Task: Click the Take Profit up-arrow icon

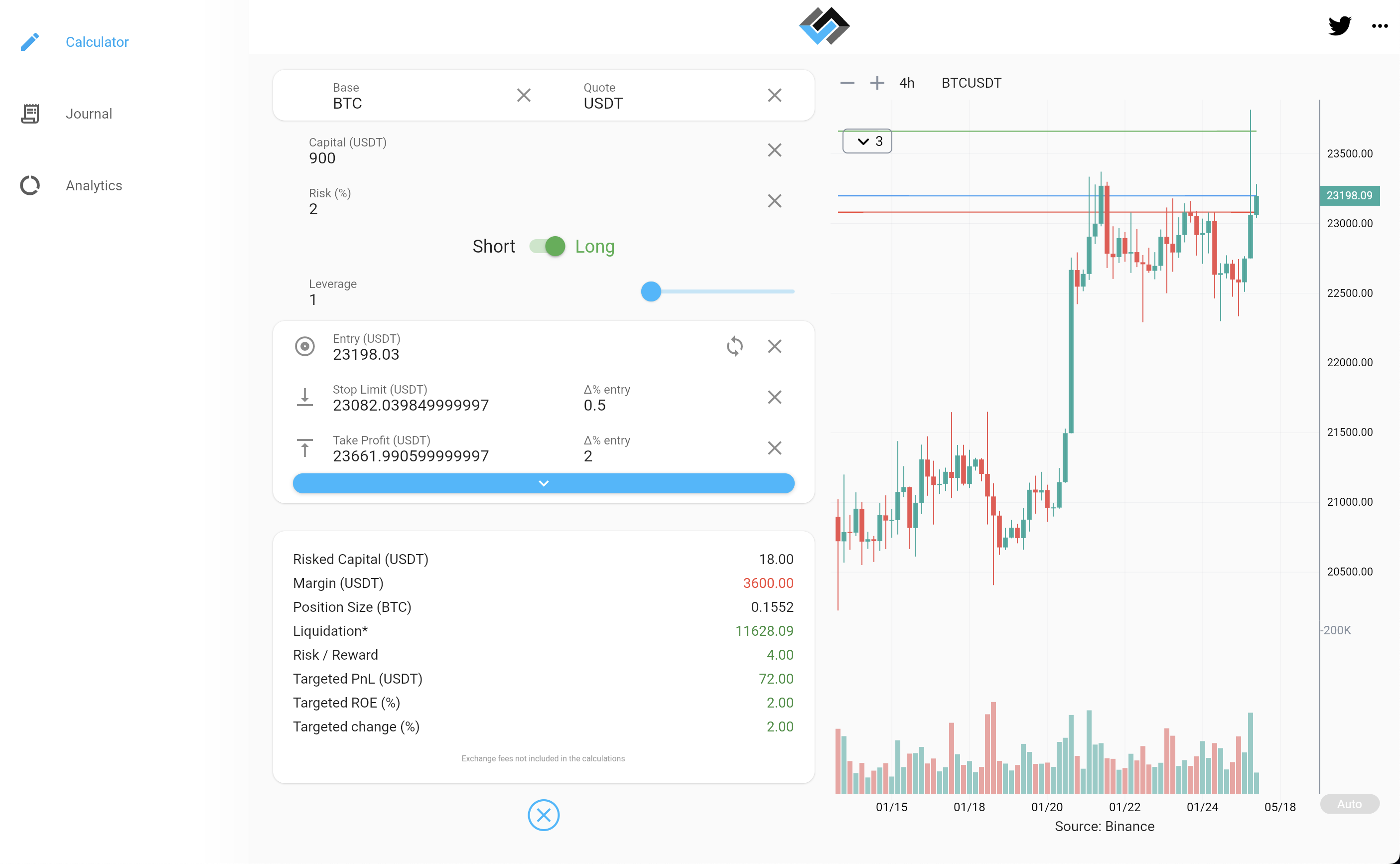Action: tap(304, 447)
